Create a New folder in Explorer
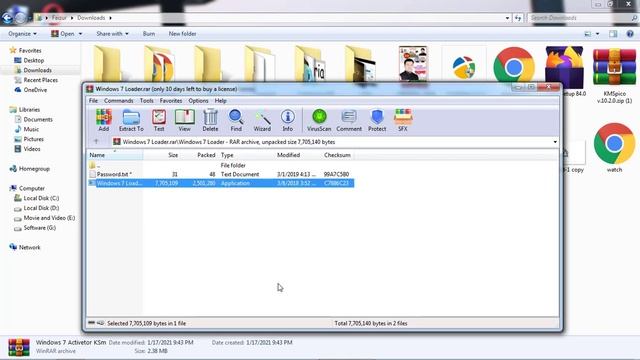Screen dimensions: 640x360 point(182,34)
